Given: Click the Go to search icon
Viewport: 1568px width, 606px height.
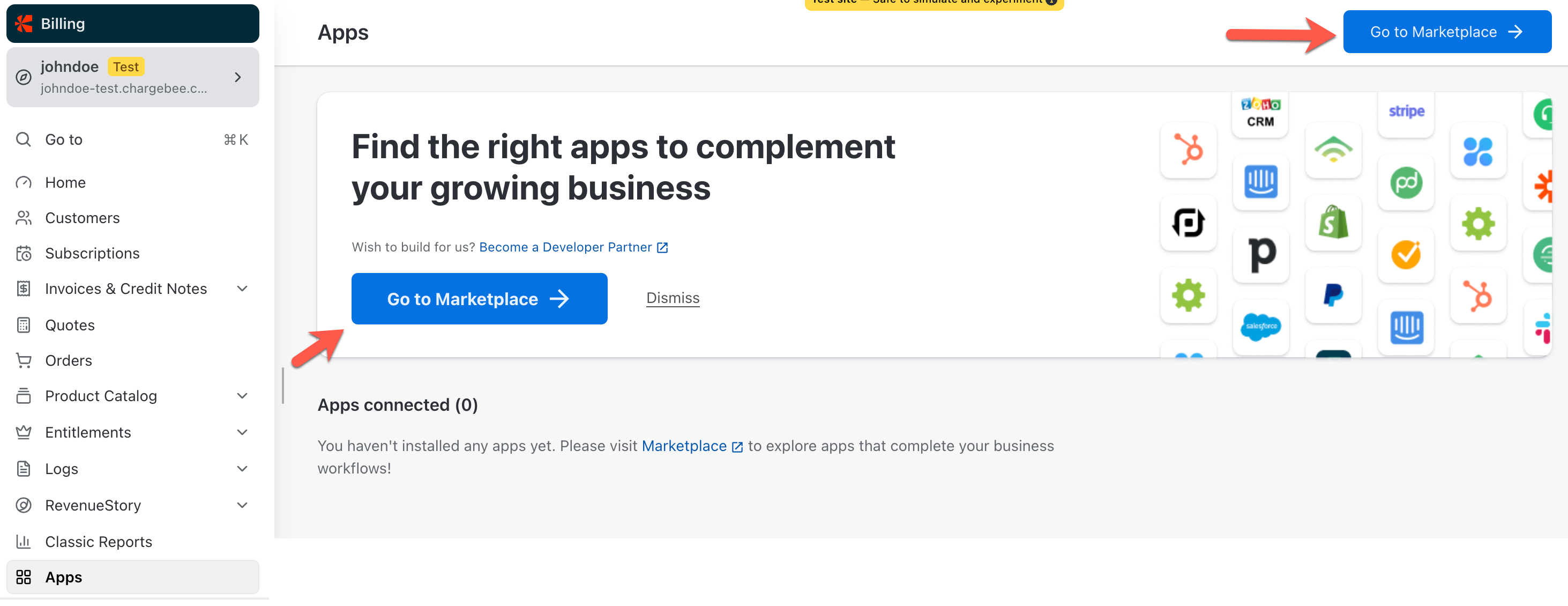Looking at the screenshot, I should click(23, 139).
